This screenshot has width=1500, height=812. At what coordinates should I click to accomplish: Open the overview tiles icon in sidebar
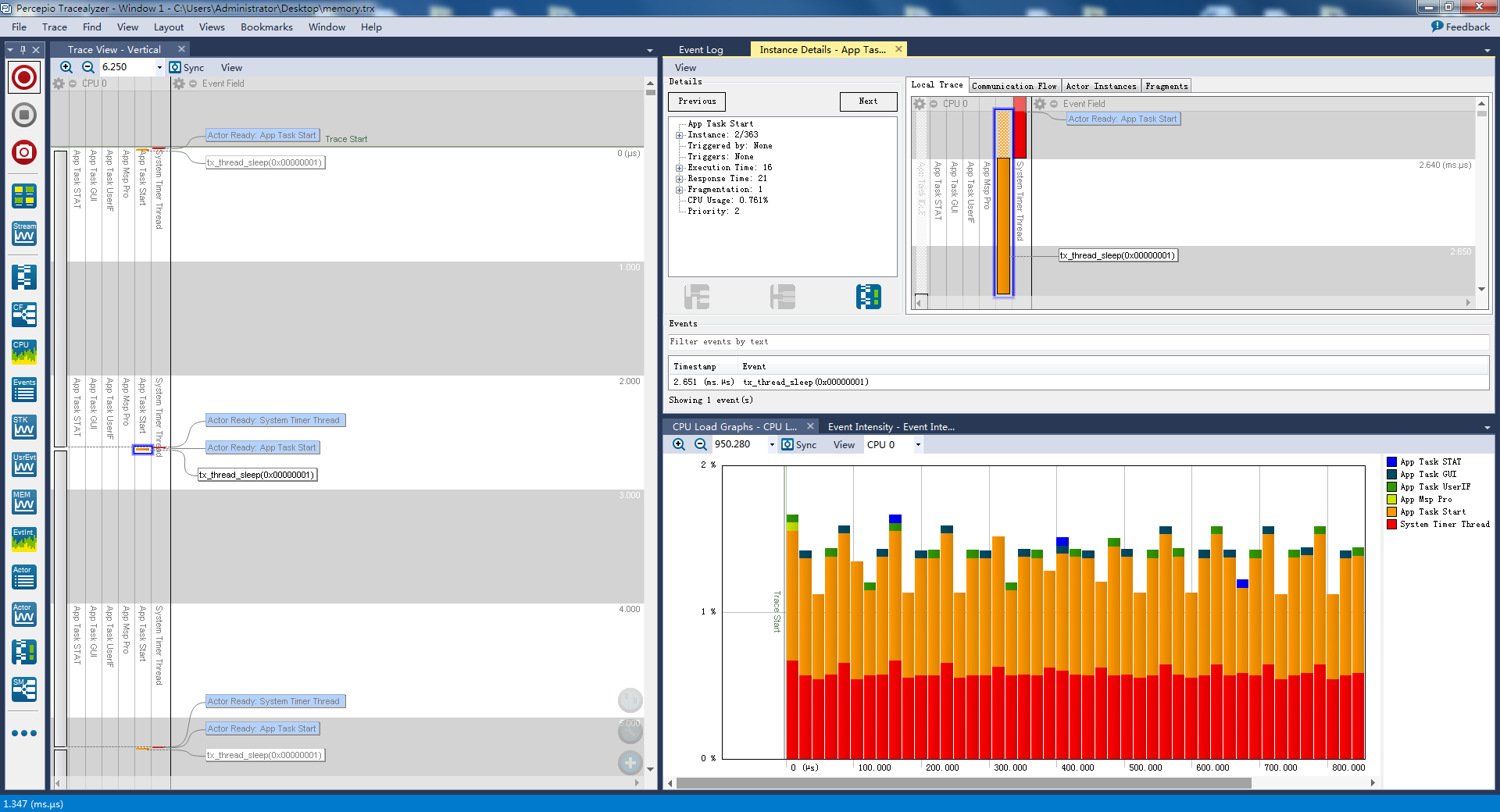pos(24,196)
